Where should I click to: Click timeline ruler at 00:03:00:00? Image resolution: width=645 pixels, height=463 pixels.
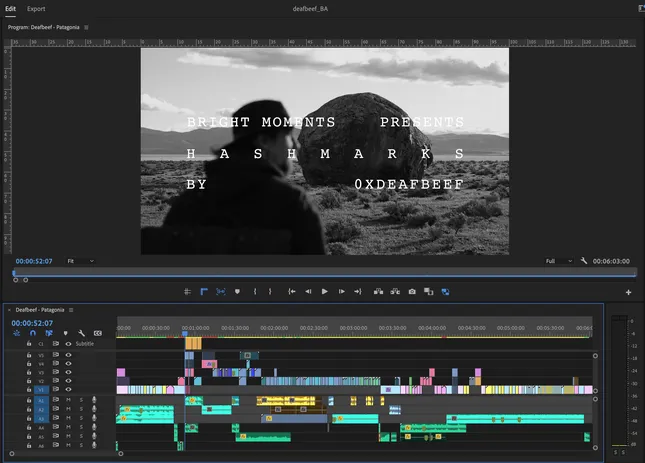click(353, 328)
